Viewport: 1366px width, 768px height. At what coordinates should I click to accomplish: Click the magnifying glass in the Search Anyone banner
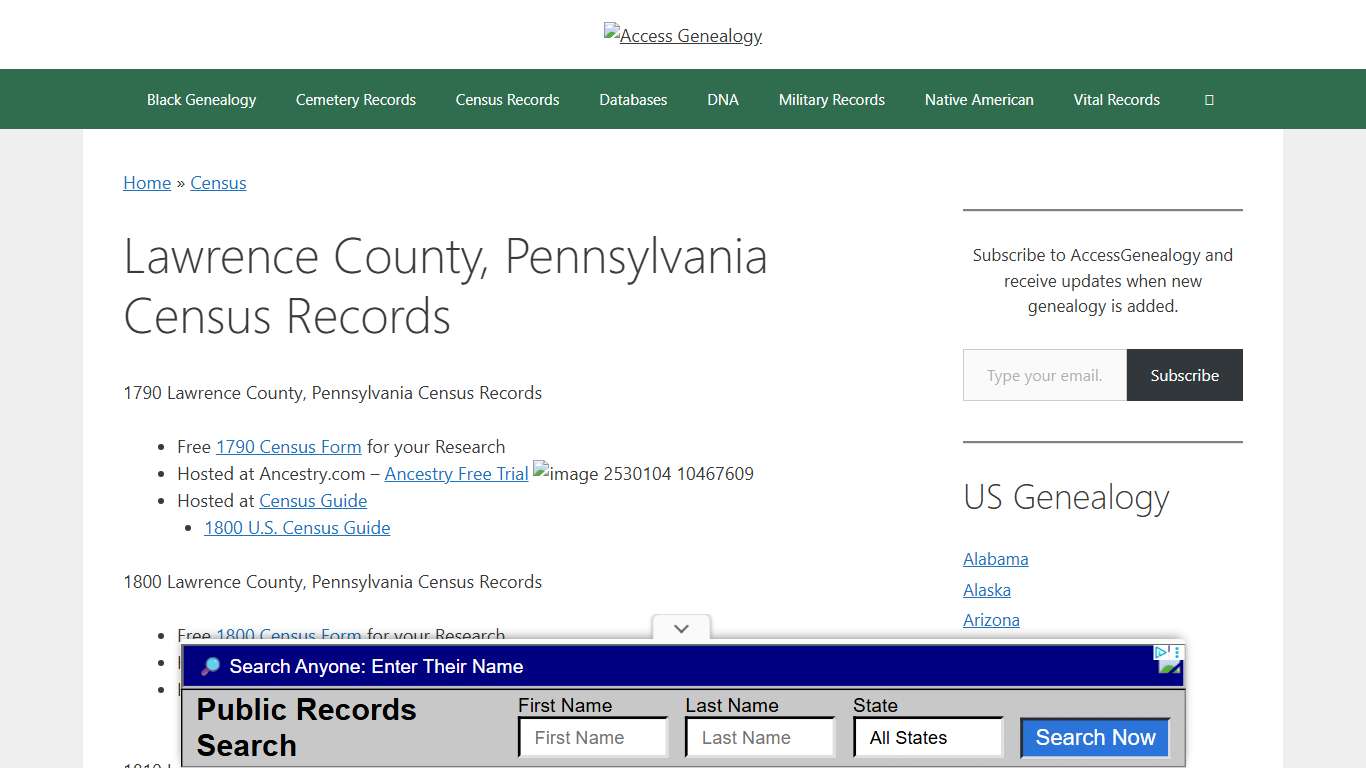click(210, 666)
